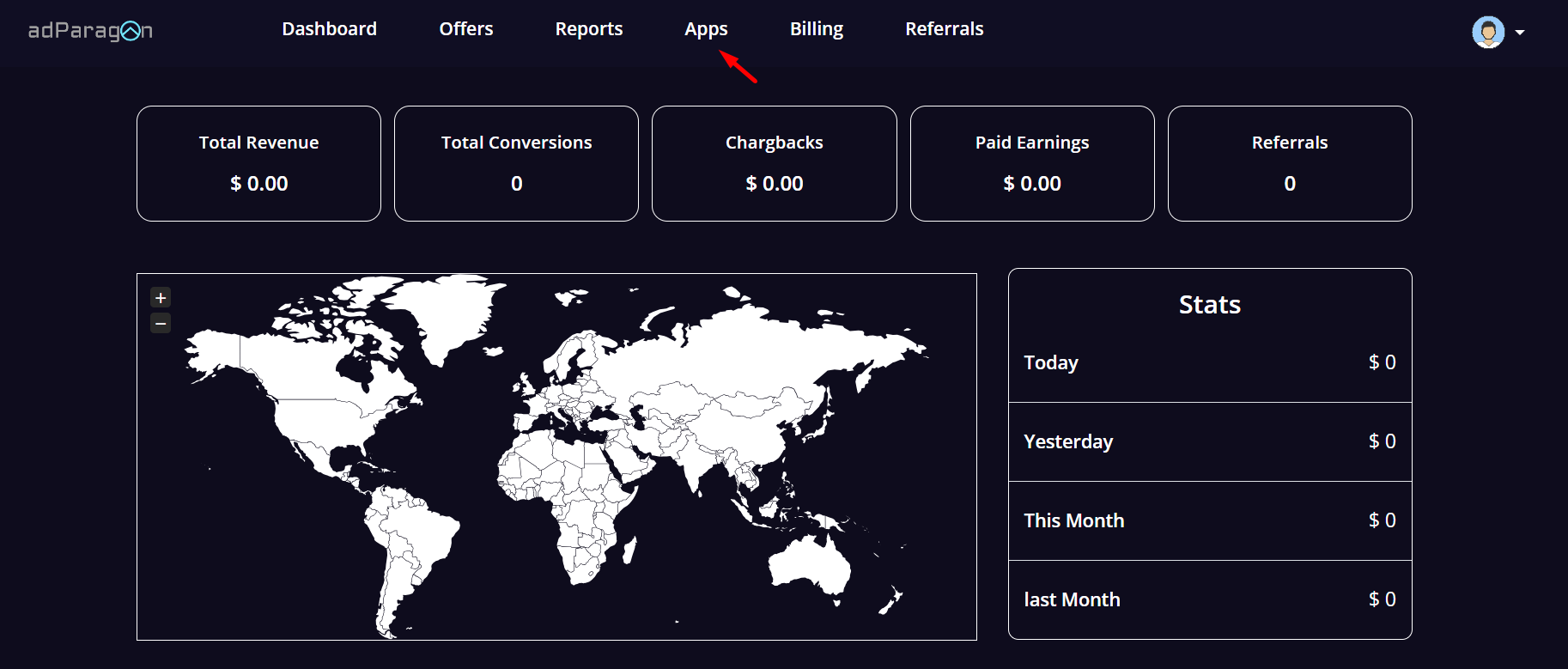Open the Reports menu item
1568x669 pixels.
pyautogui.click(x=588, y=29)
